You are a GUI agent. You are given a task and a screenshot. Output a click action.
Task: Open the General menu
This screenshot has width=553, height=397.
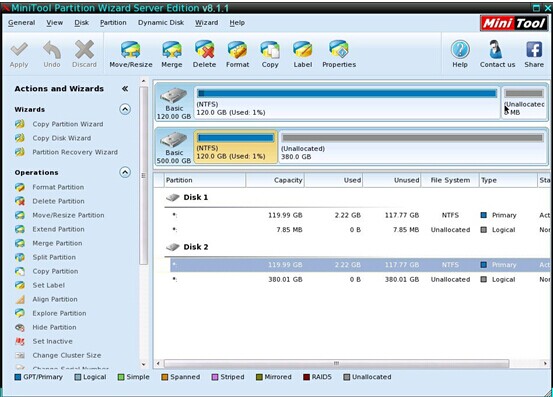22,23
